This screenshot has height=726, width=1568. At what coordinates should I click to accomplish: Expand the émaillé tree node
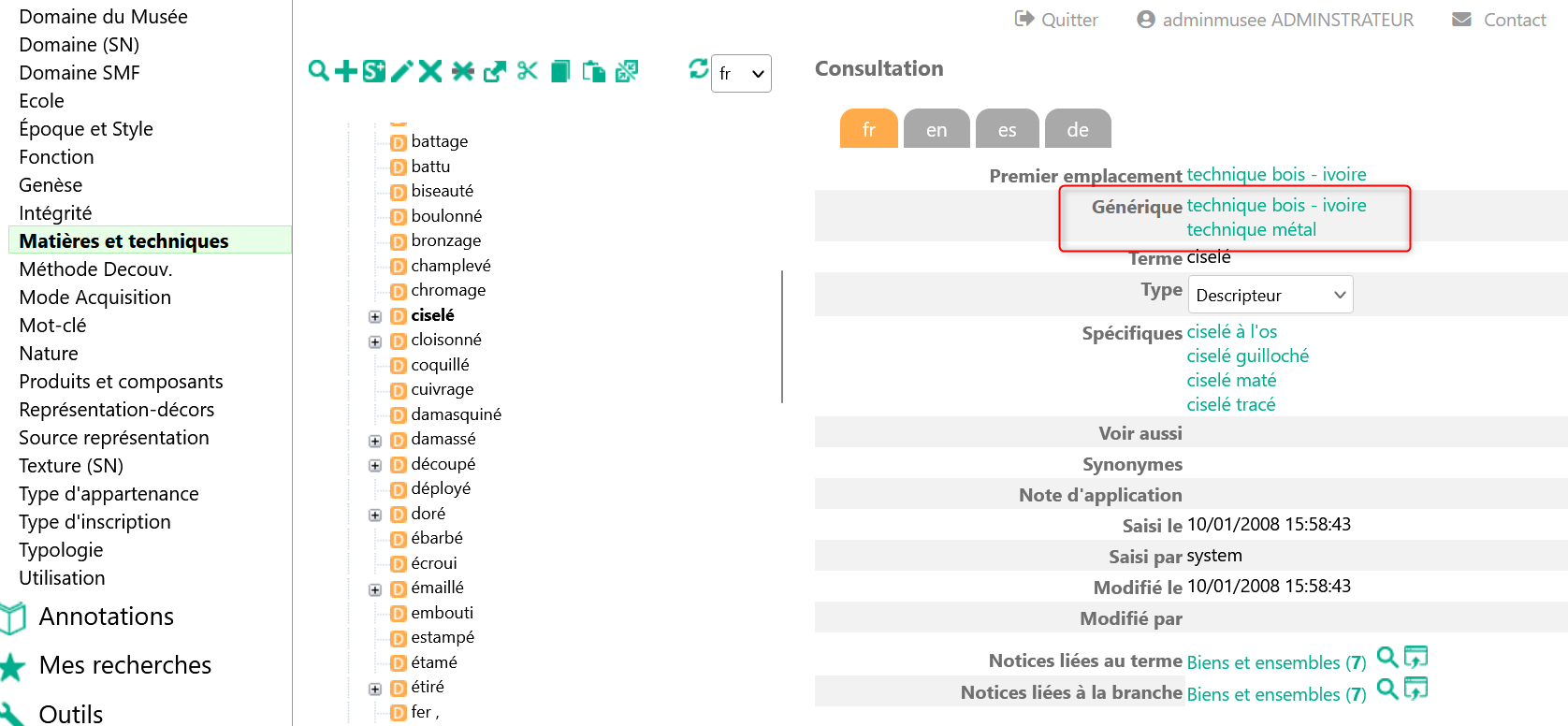coord(375,589)
